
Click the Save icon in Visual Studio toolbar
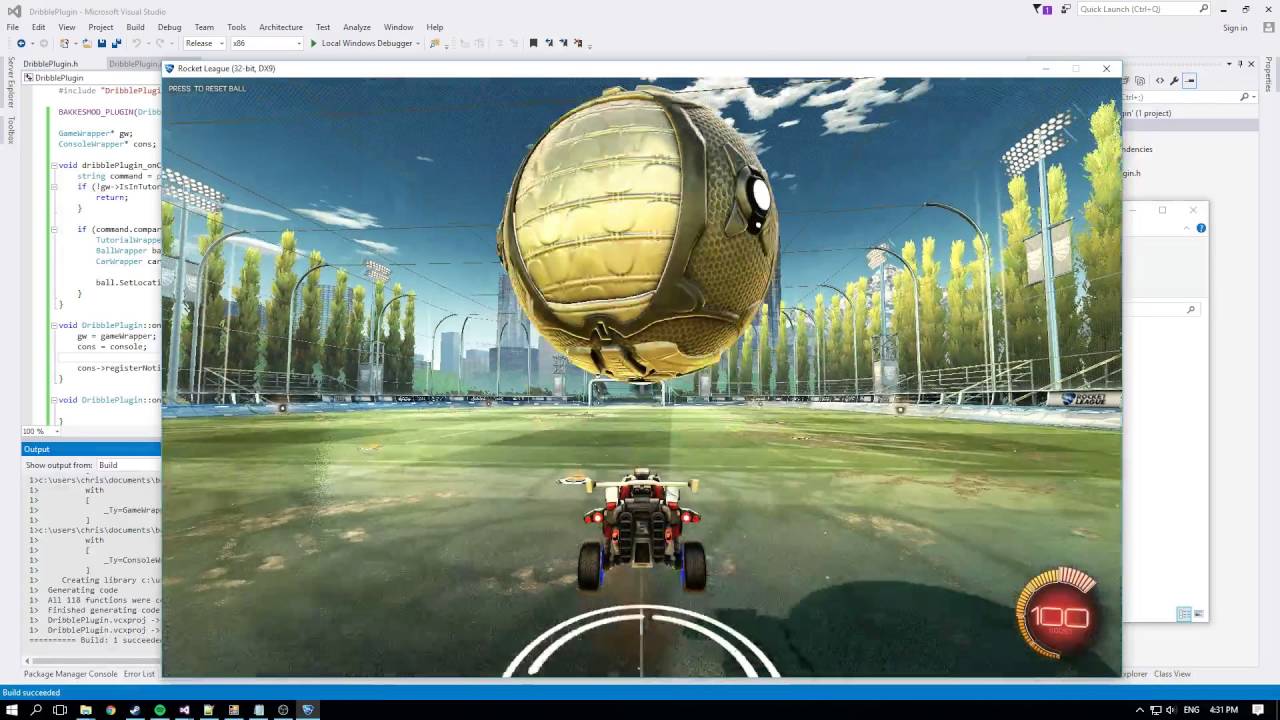(x=101, y=43)
